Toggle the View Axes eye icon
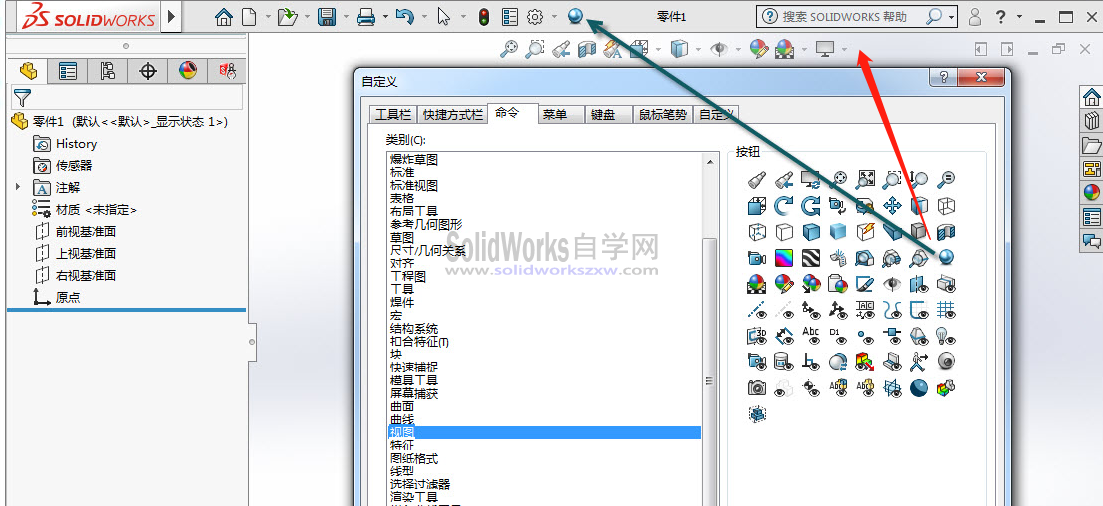This screenshot has height=506, width=1103. [x=756, y=310]
